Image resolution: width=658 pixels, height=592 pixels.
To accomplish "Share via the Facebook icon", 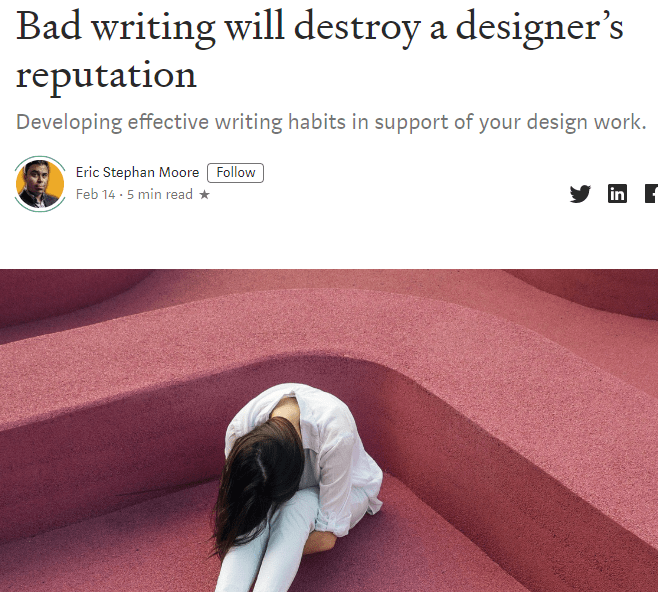I will [x=651, y=194].
